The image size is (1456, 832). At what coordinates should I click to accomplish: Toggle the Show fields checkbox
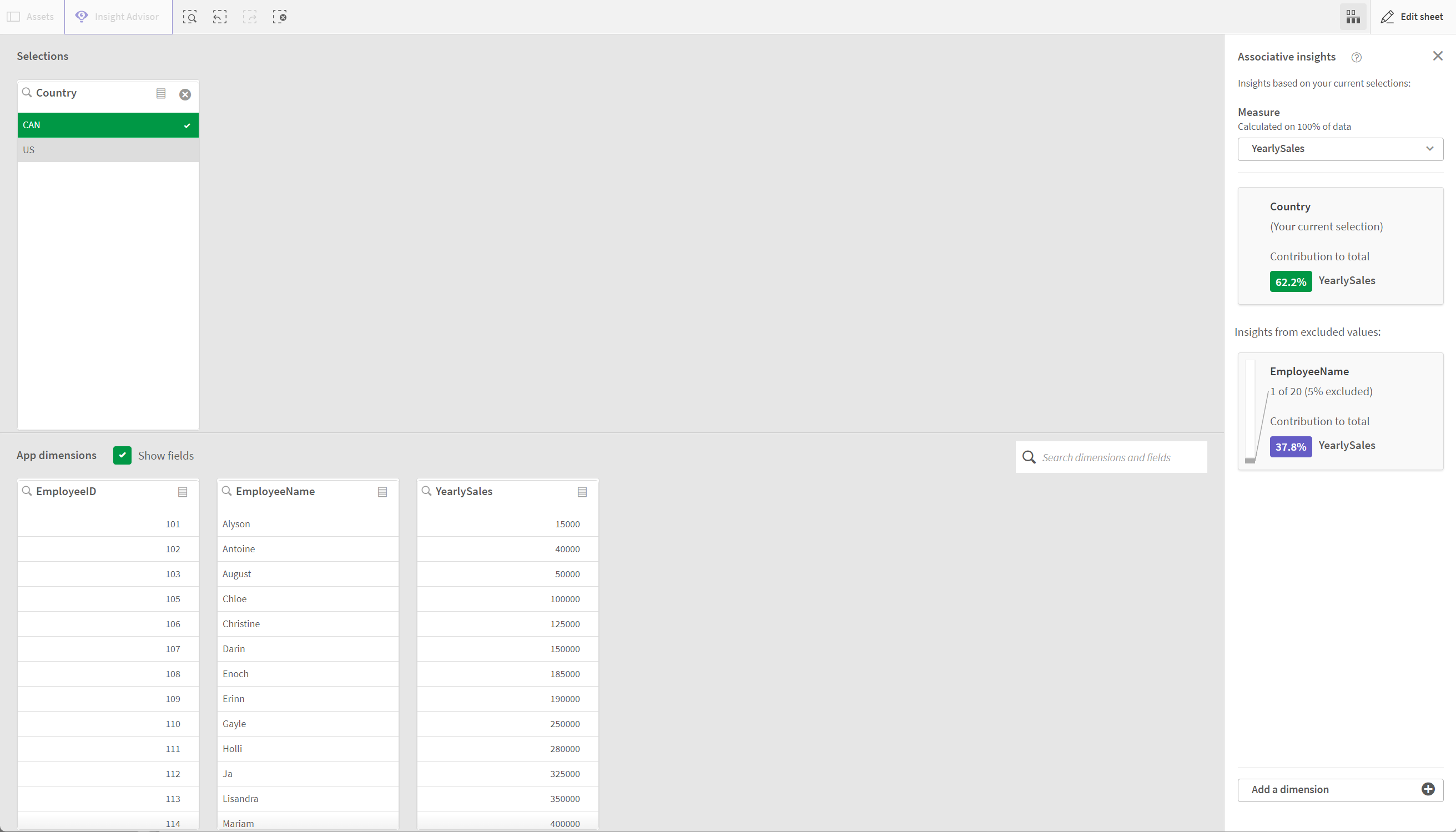click(x=122, y=455)
